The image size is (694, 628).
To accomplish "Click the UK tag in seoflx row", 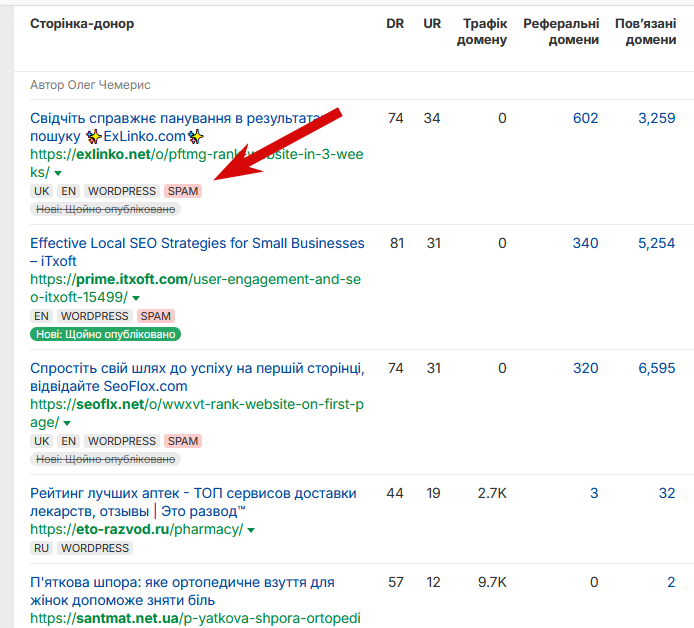I will pos(42,441).
